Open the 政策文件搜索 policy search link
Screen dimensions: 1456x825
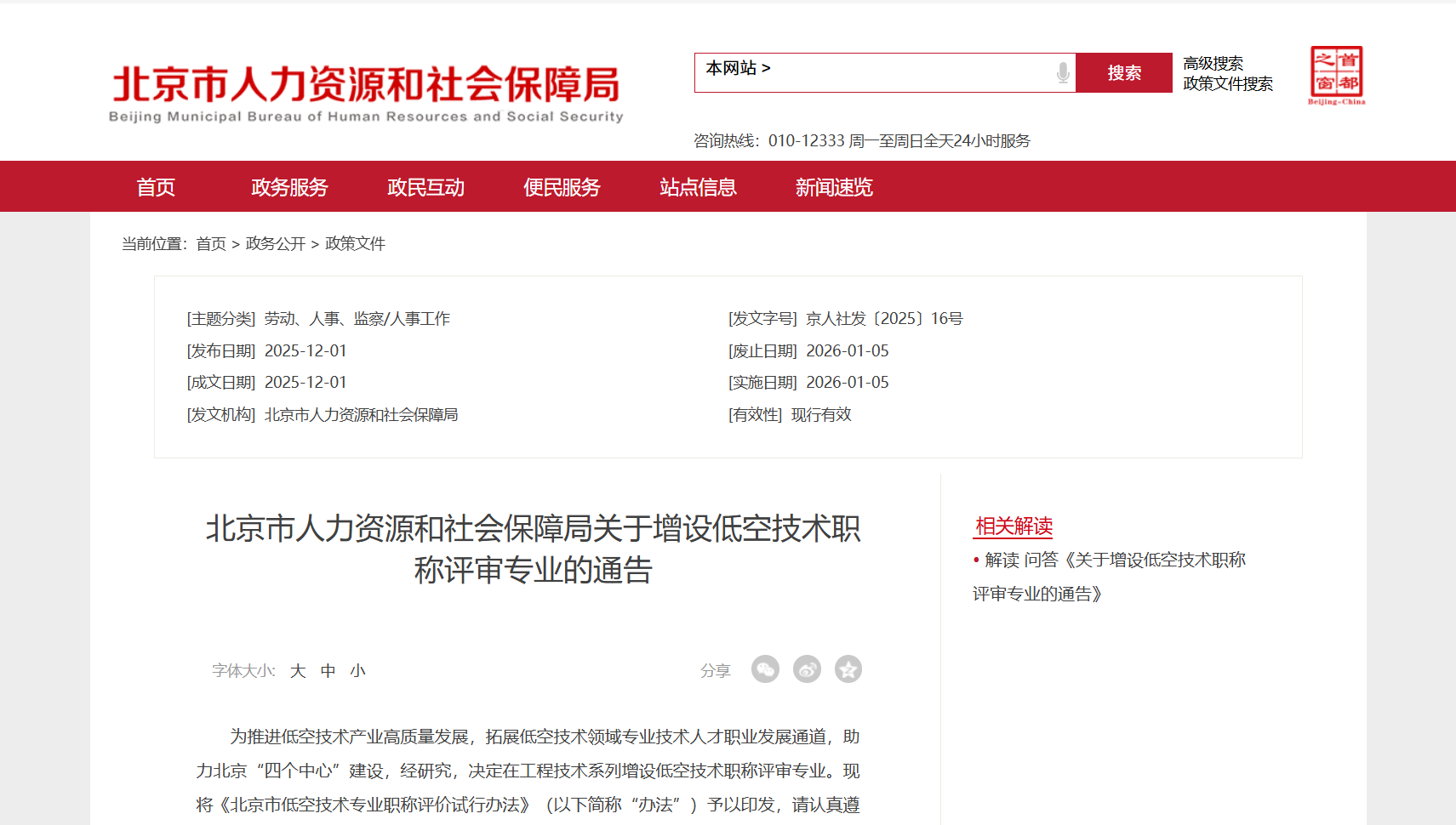pyautogui.click(x=1227, y=84)
